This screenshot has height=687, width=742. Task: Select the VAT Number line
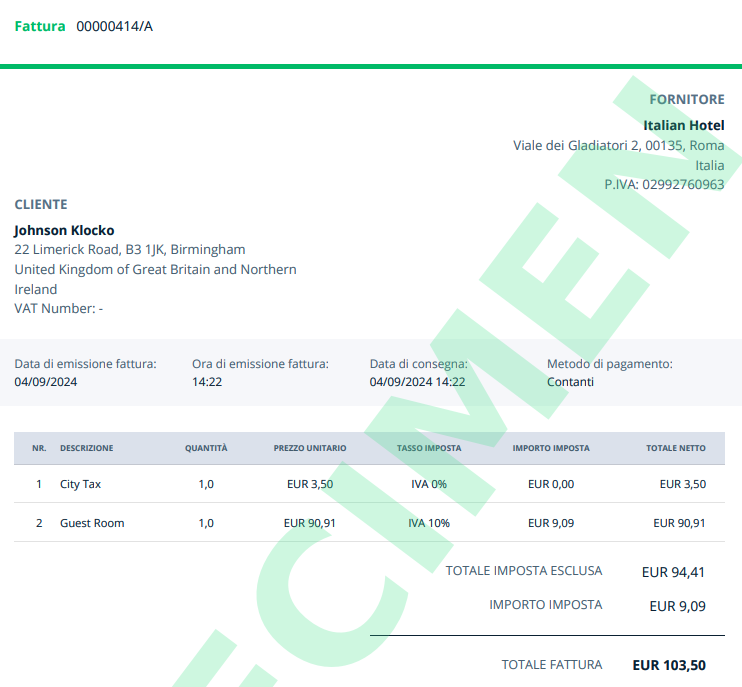[58, 308]
